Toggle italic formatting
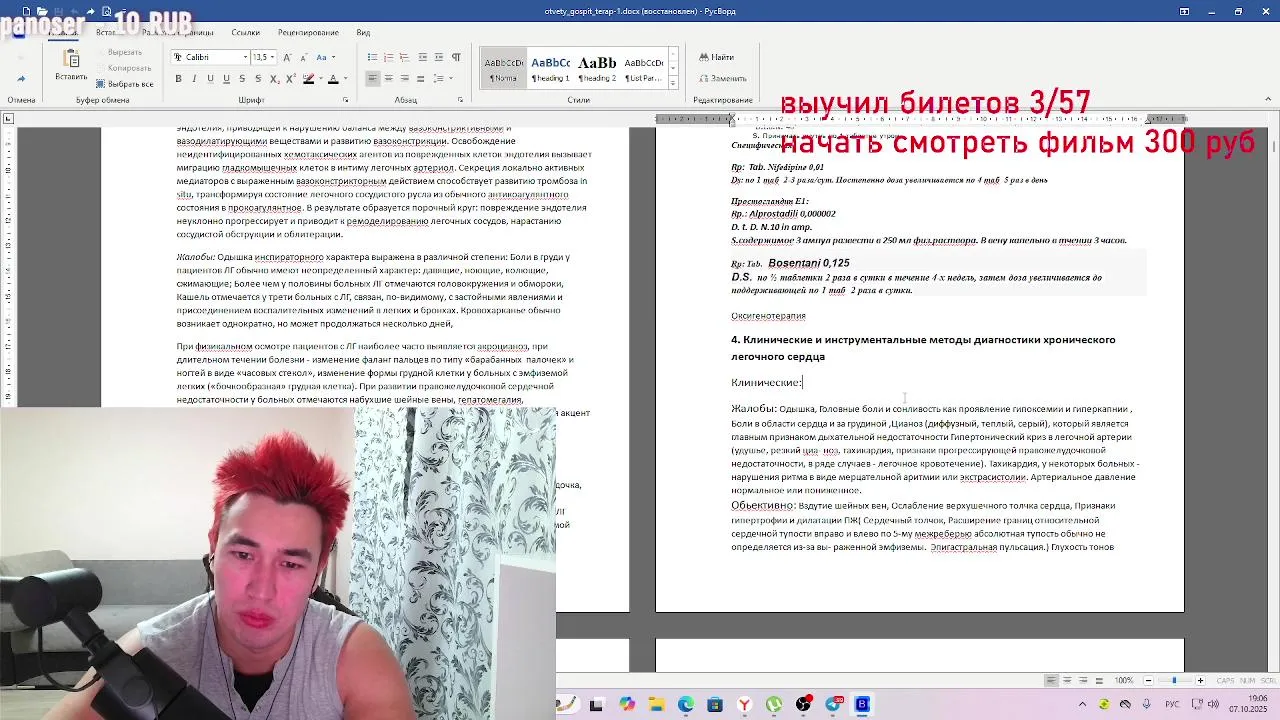Image resolution: width=1280 pixels, height=720 pixels. tap(194, 79)
